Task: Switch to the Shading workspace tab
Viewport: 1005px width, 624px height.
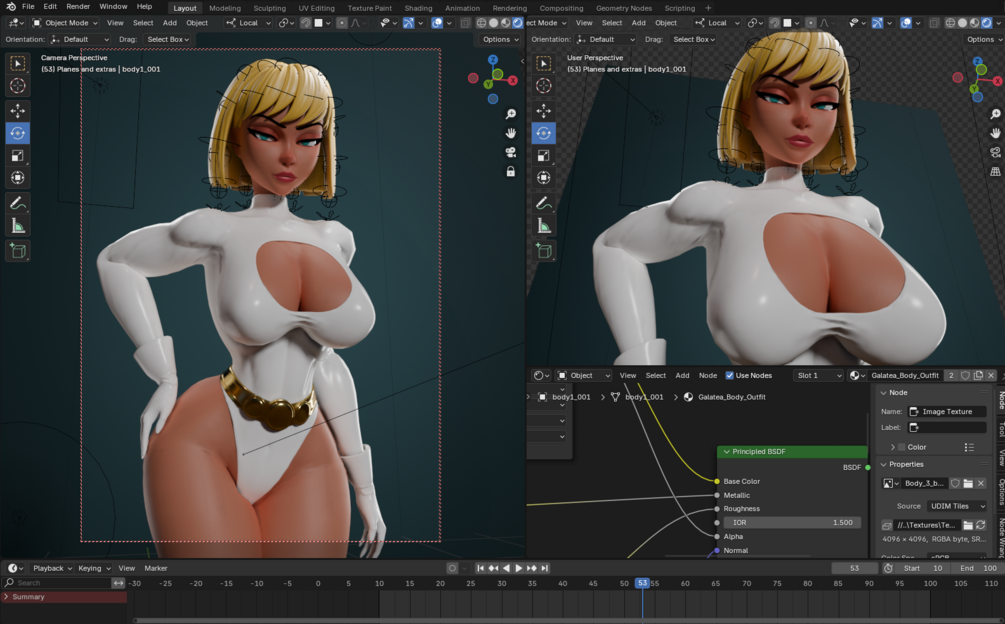Action: point(418,8)
